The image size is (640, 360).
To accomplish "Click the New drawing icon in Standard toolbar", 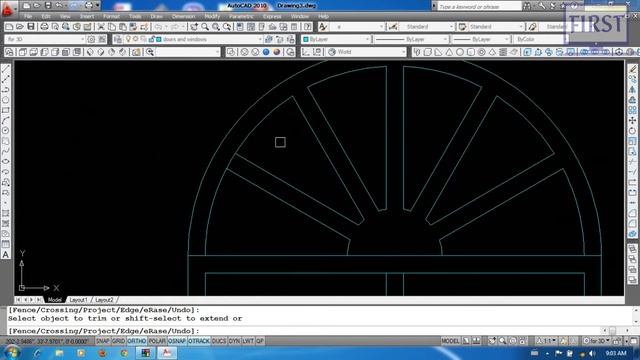I will point(9,27).
